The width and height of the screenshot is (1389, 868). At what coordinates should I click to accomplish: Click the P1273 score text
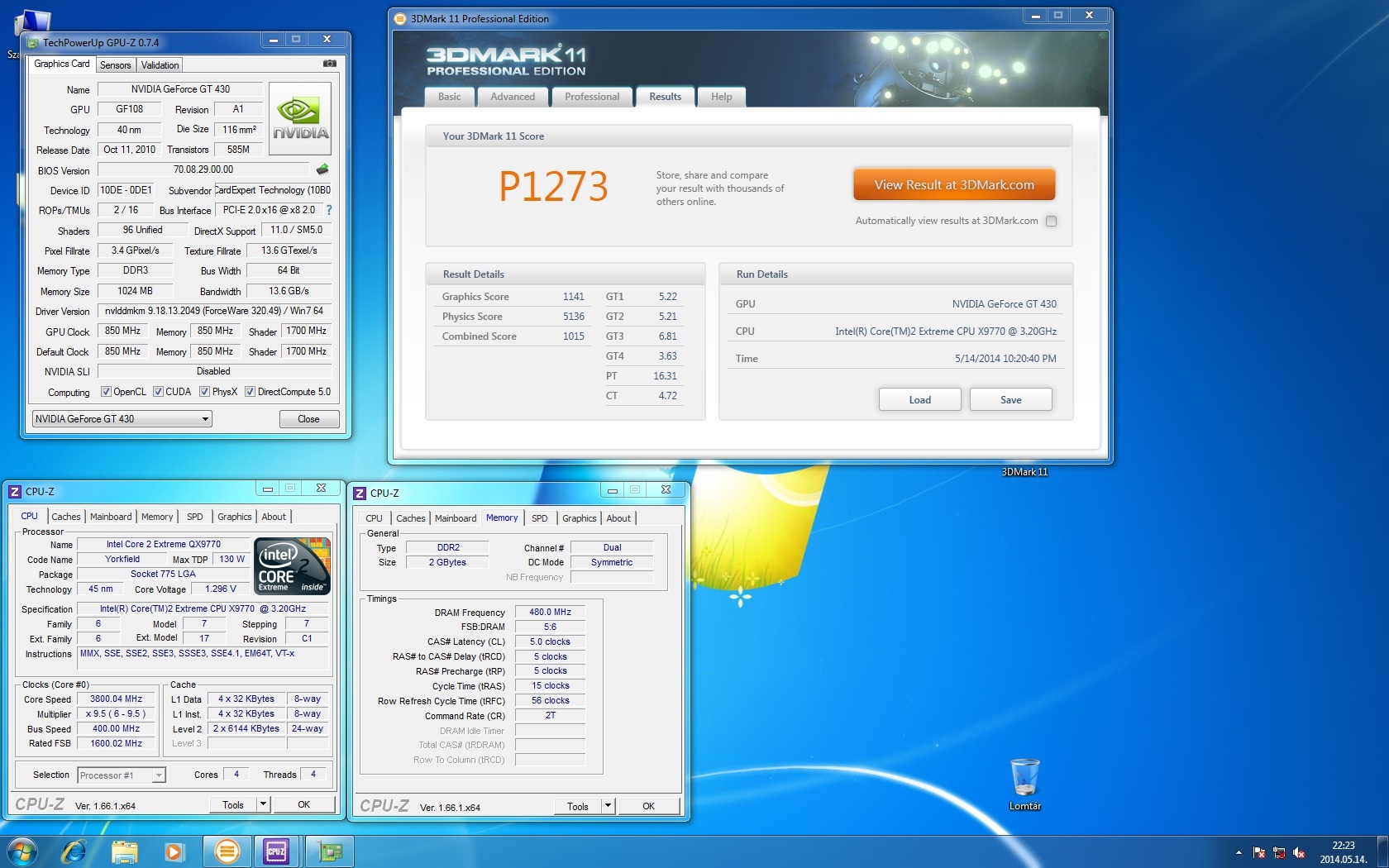pos(554,187)
